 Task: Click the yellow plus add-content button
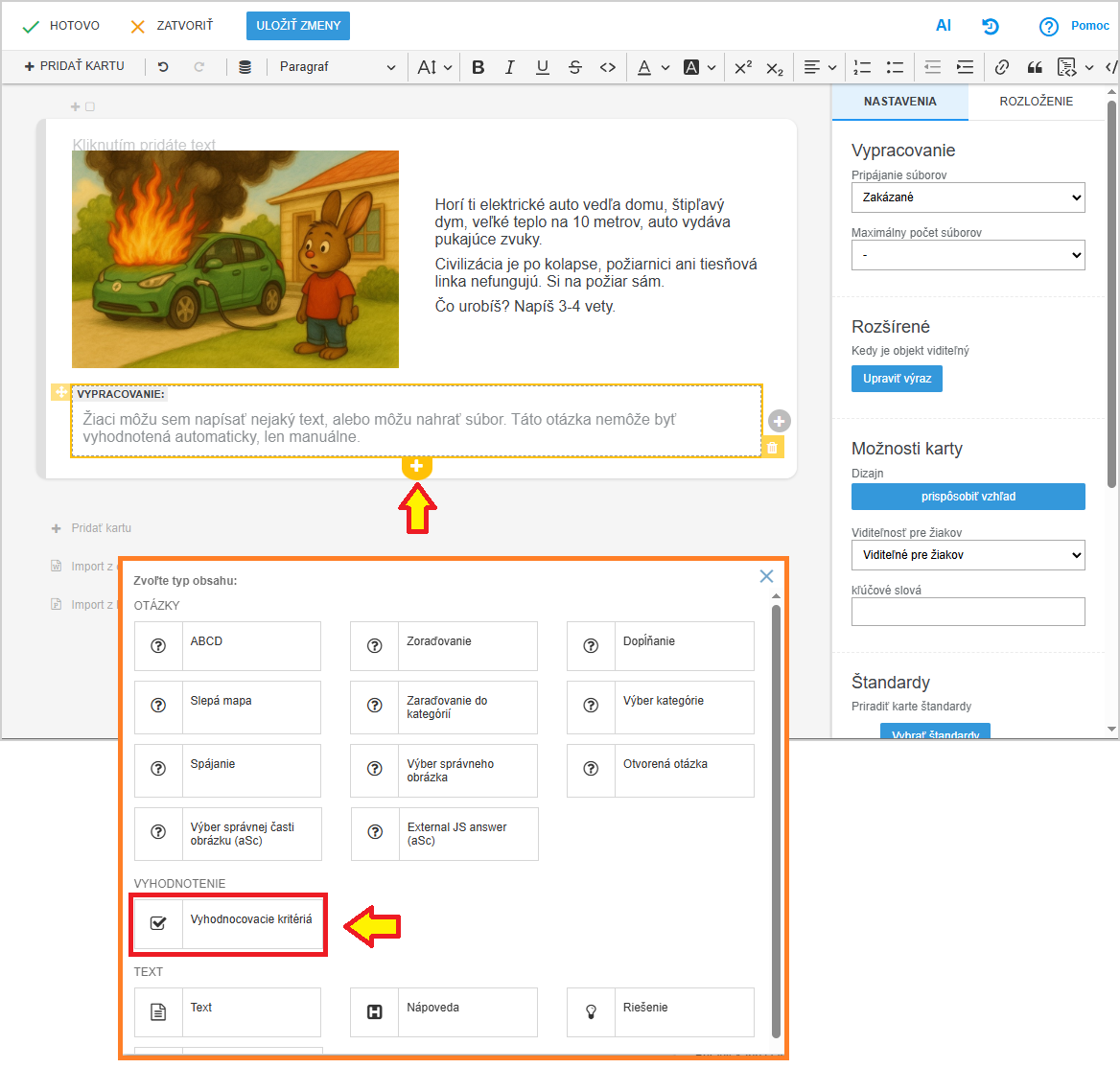click(416, 467)
